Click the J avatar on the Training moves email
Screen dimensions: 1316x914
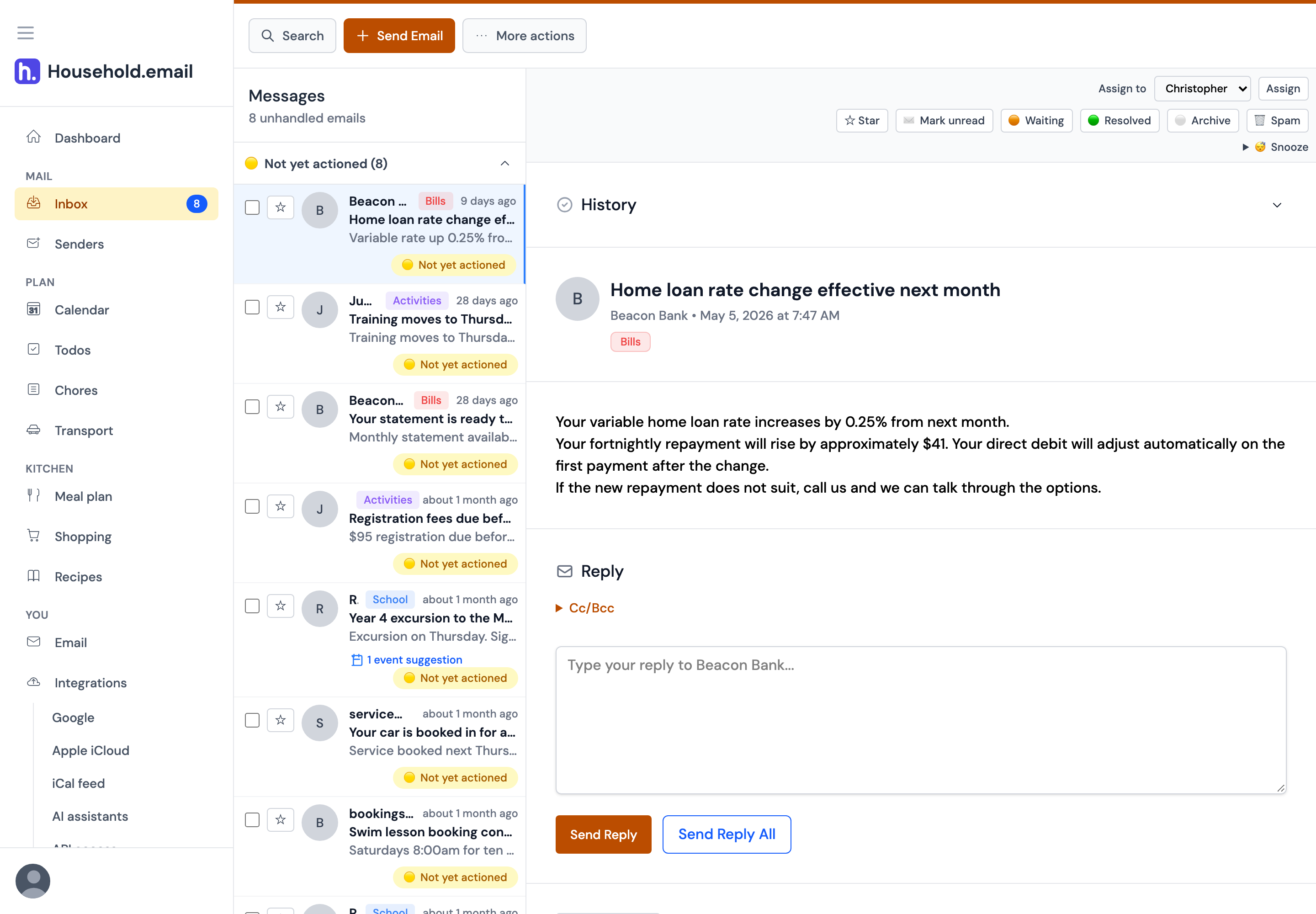coord(319,310)
